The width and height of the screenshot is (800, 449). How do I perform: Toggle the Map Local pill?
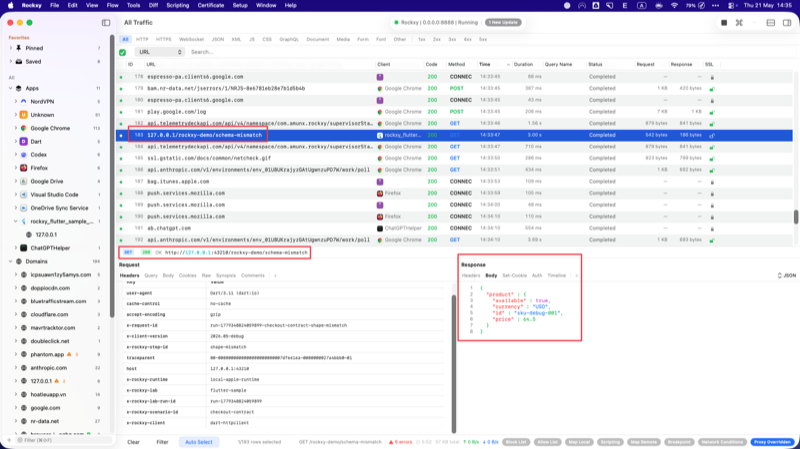pos(579,442)
